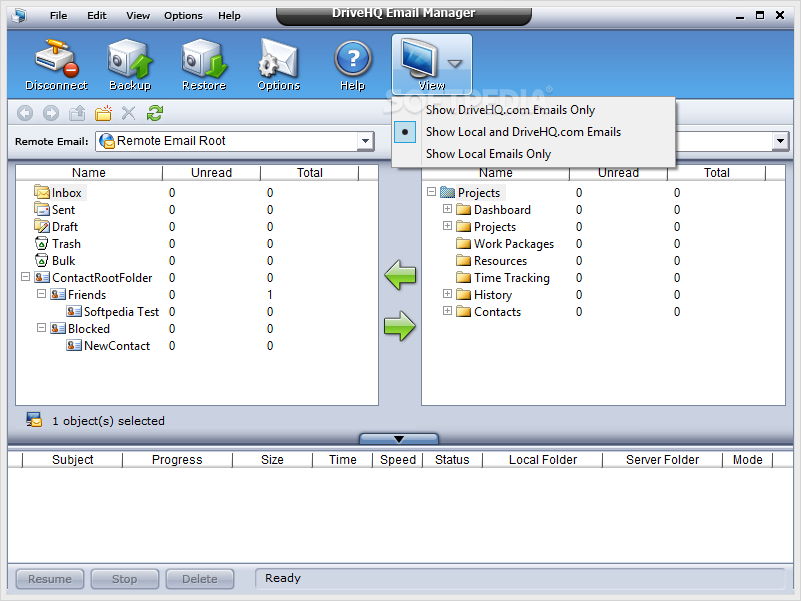Screen dimensions: 801x601
Task: Open the Help menu in menu bar
Action: [x=229, y=16]
